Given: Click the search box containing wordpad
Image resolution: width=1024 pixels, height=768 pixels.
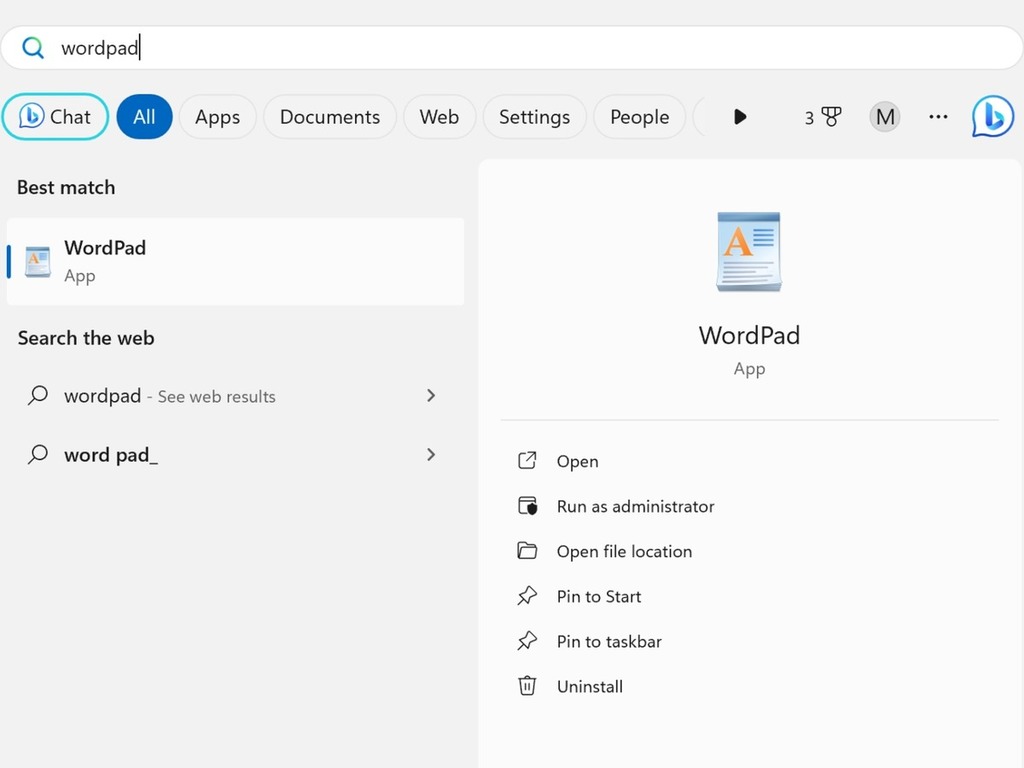Looking at the screenshot, I should pyautogui.click(x=512, y=48).
